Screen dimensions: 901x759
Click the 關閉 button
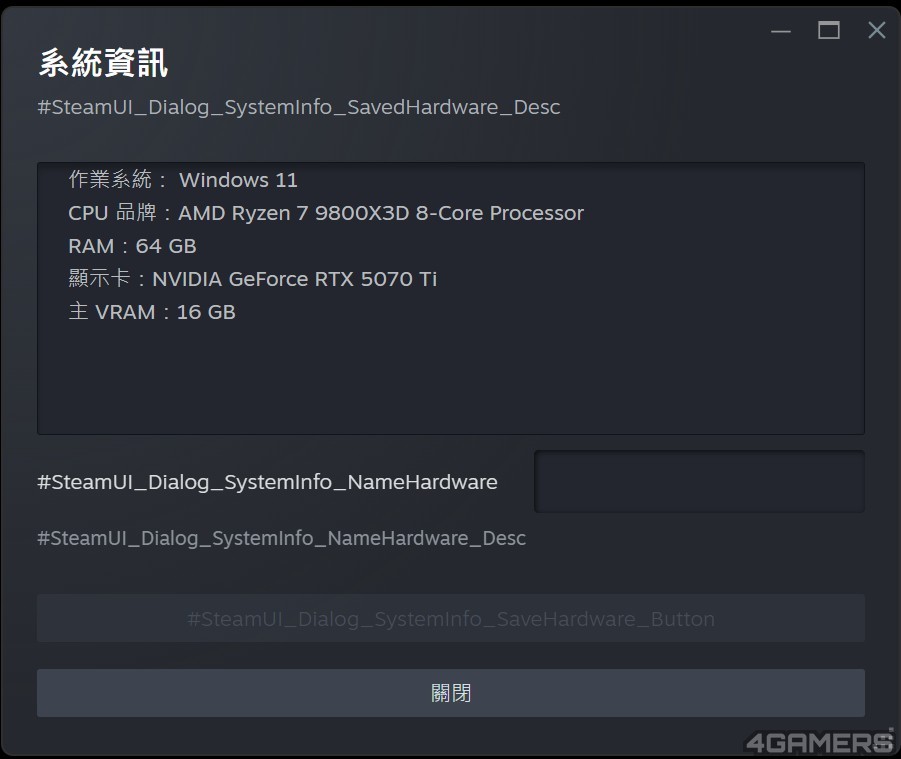(x=450, y=693)
